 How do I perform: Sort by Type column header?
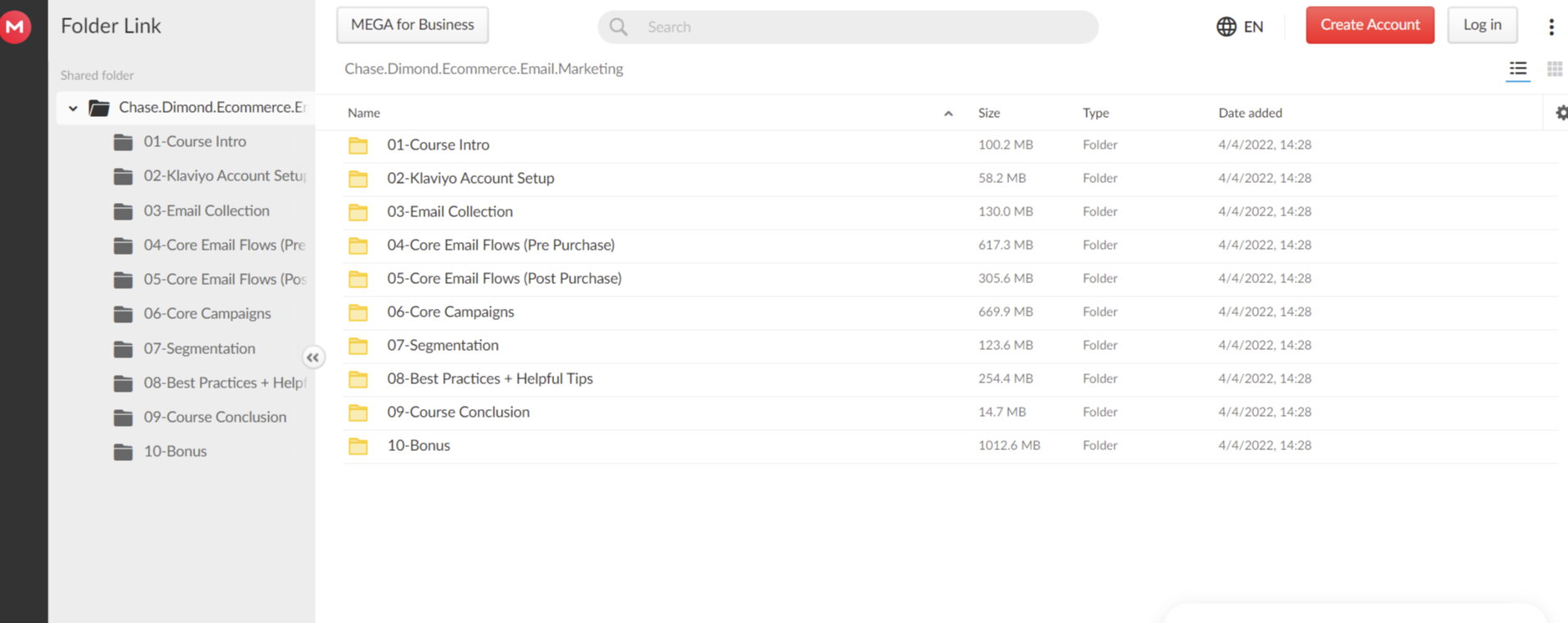pos(1096,113)
